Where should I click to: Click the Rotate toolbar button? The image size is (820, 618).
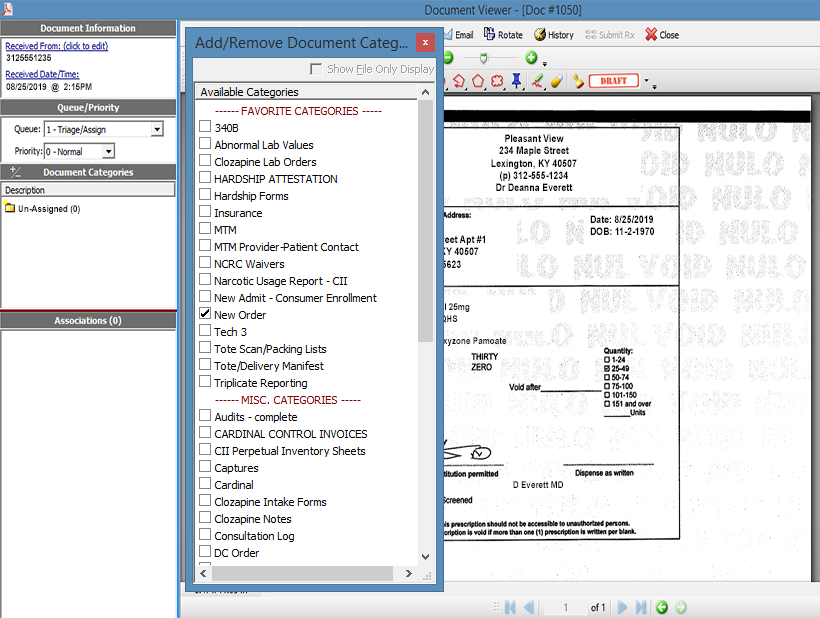tap(503, 34)
